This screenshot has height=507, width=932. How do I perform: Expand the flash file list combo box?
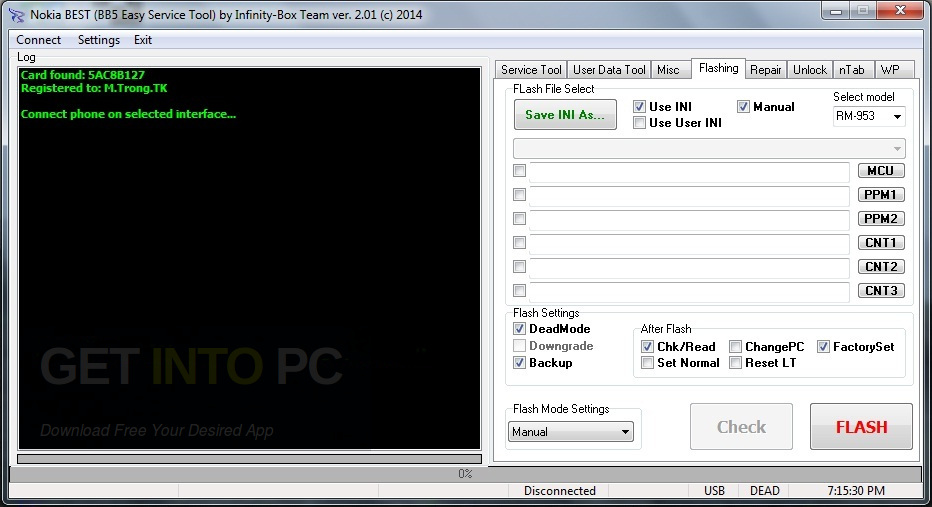(x=709, y=149)
